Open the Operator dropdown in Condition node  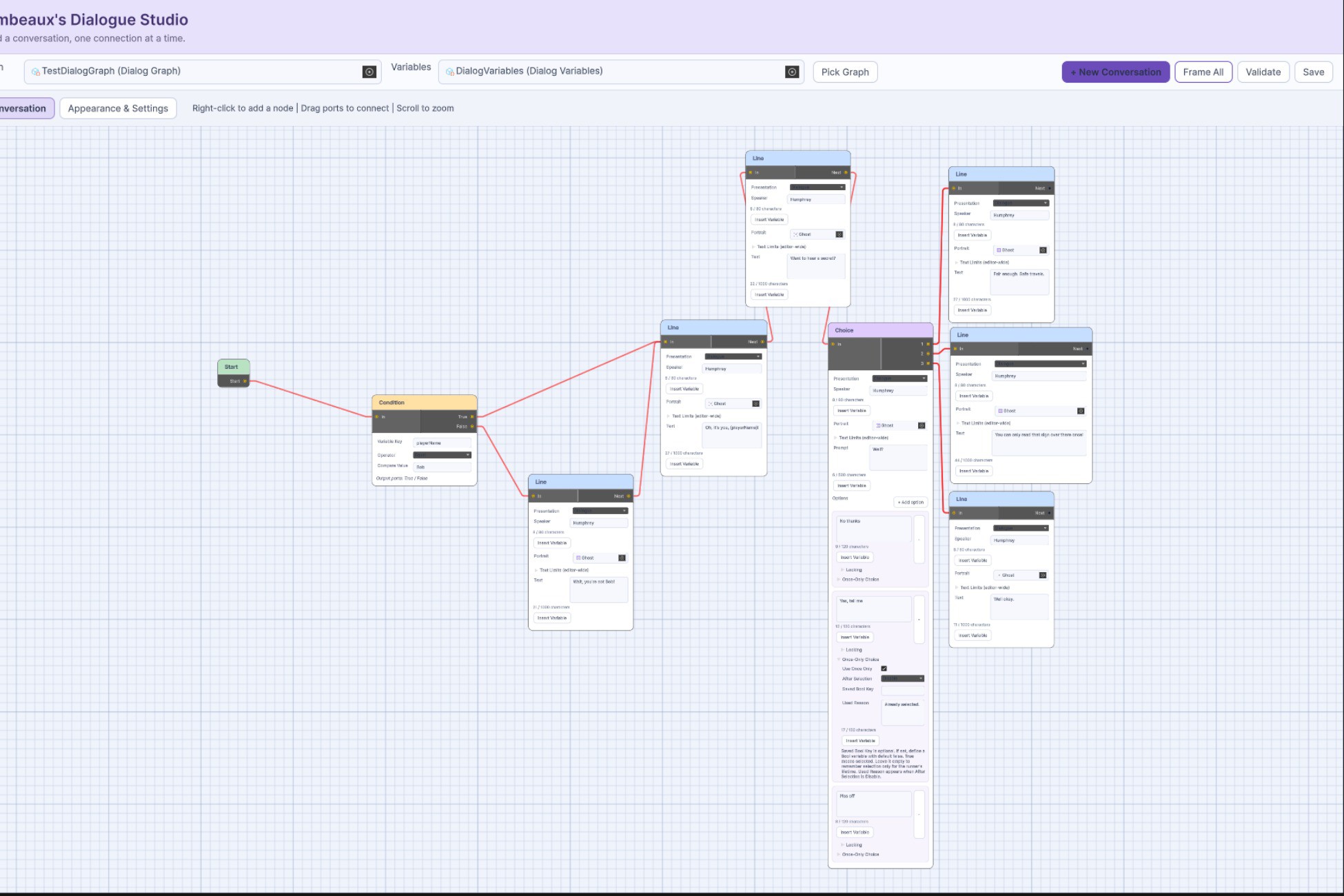pyautogui.click(x=442, y=455)
